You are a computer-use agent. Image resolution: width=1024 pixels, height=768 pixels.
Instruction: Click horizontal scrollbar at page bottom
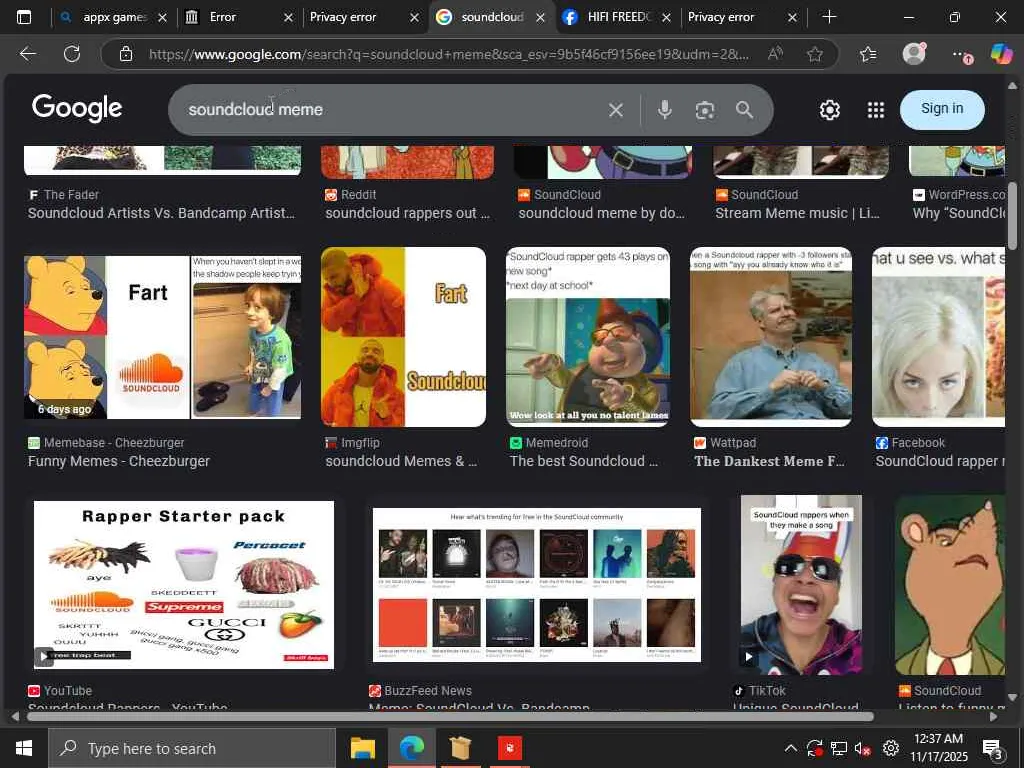pyautogui.click(x=451, y=716)
